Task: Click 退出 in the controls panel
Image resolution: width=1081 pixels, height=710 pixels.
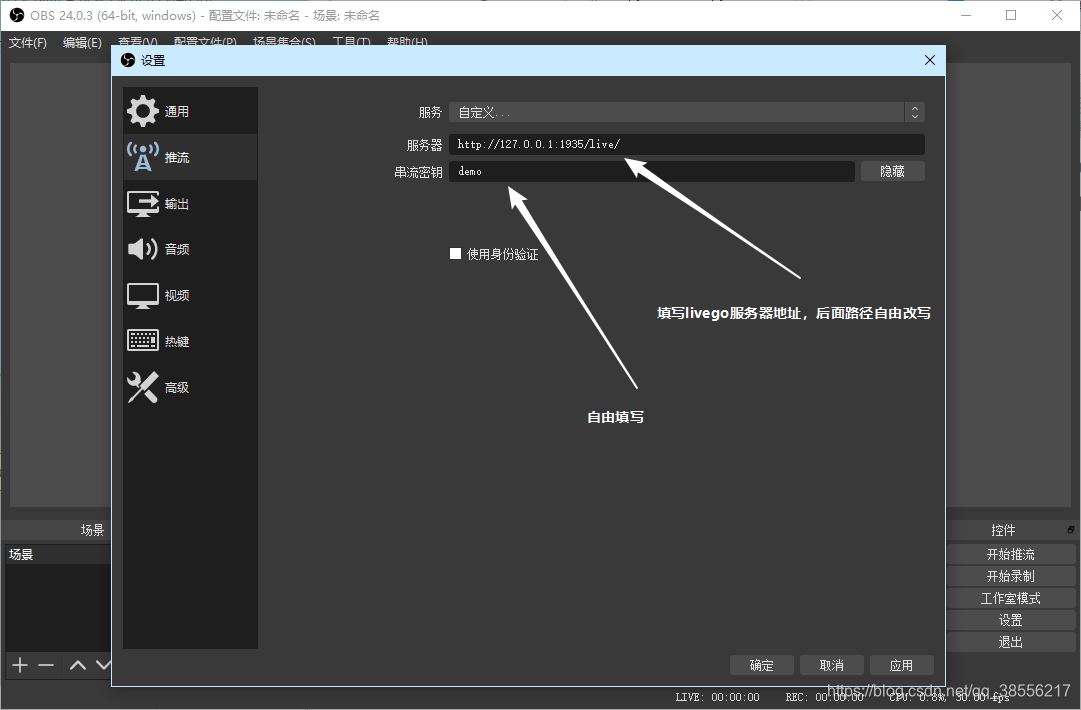Action: point(1011,642)
